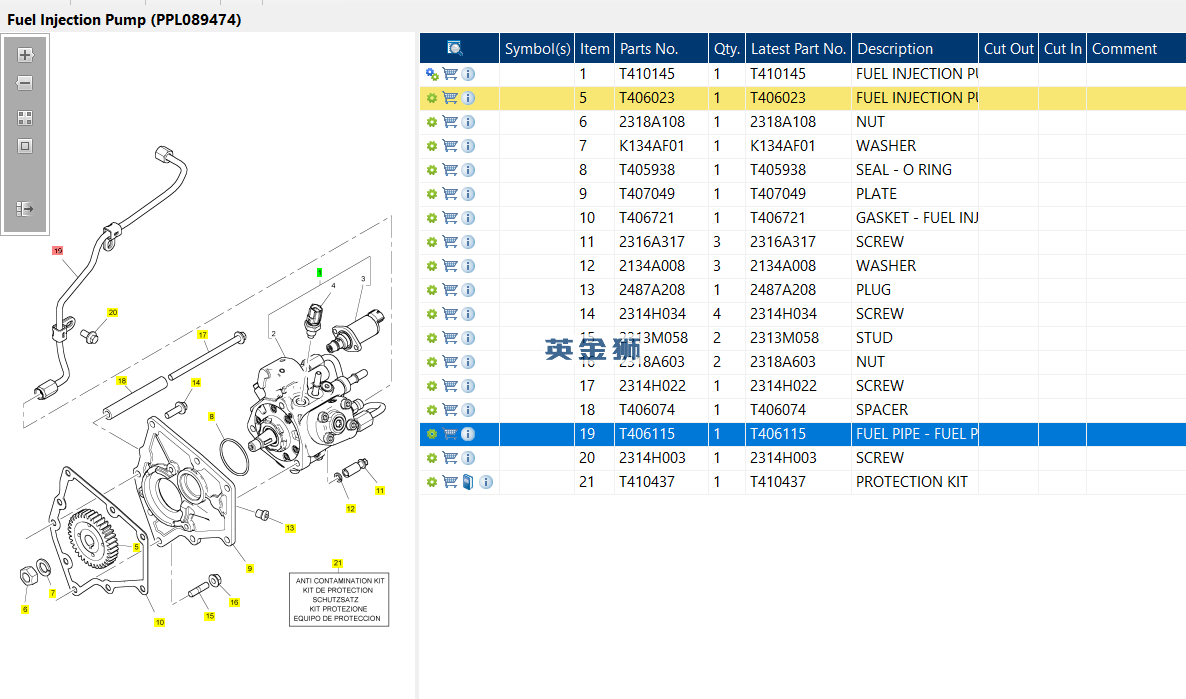Sort by the Symbol(s) column header
1186x699 pixels.
(537, 48)
